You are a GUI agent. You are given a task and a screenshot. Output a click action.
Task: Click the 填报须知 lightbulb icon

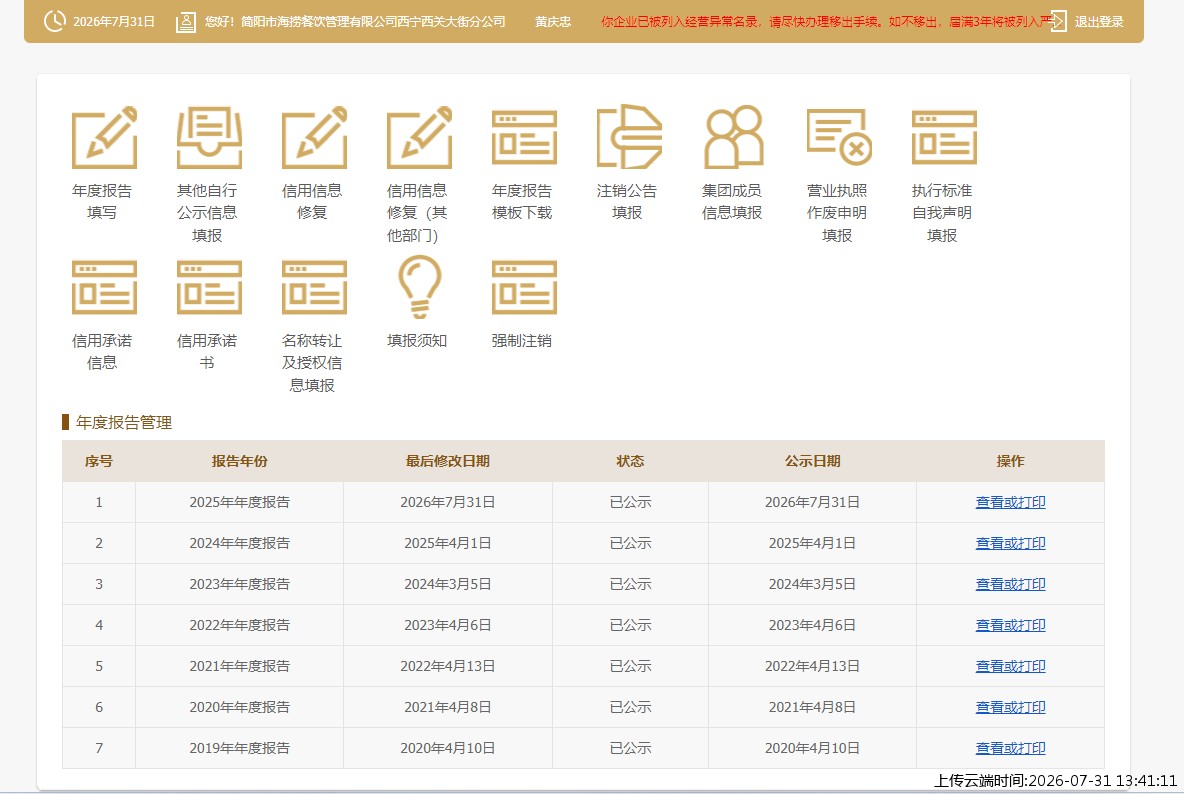(419, 287)
